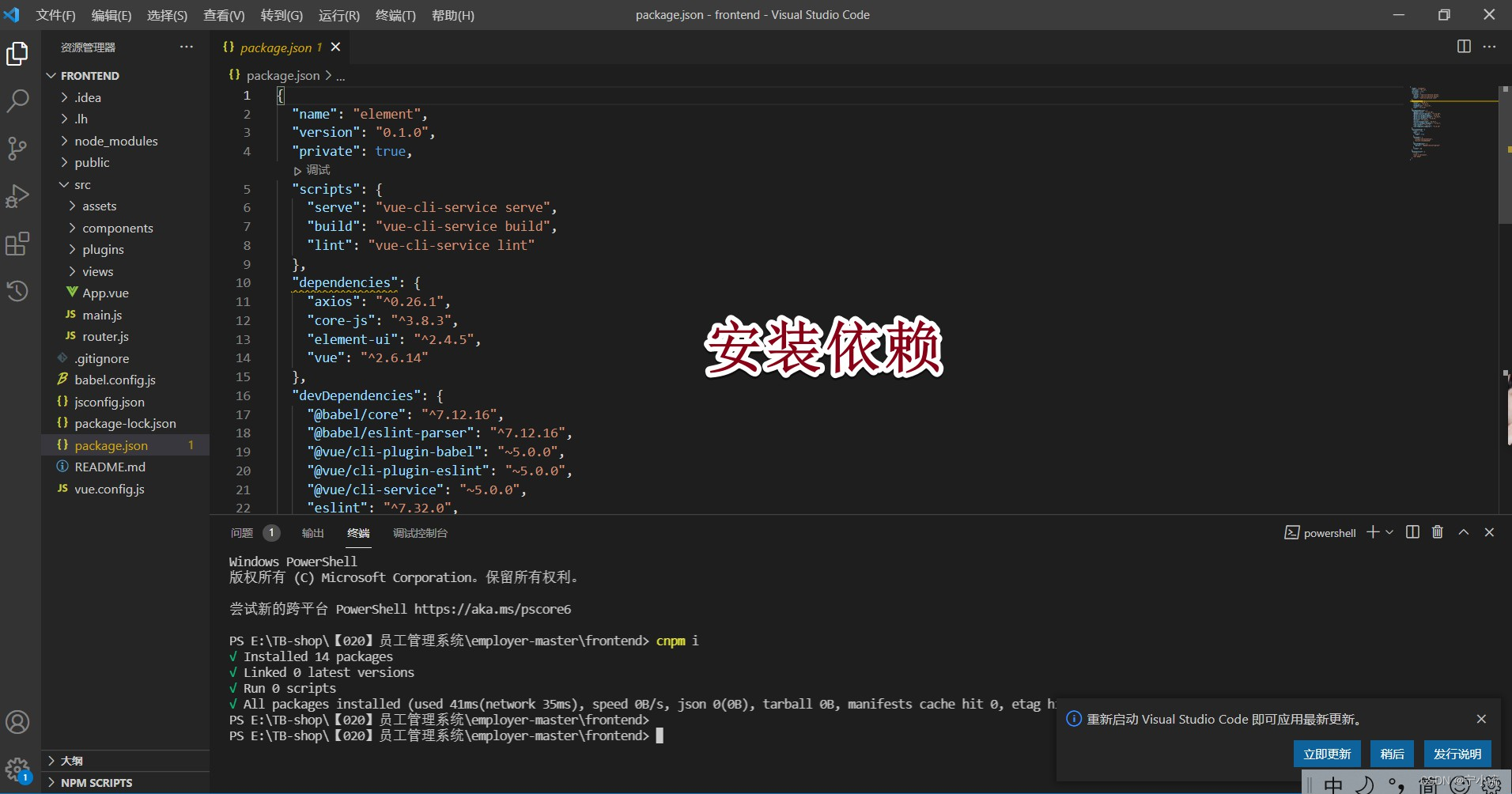Click the aka.ms/pscore6 link in terminal
Image resolution: width=1512 pixels, height=794 pixels.
tap(492, 609)
